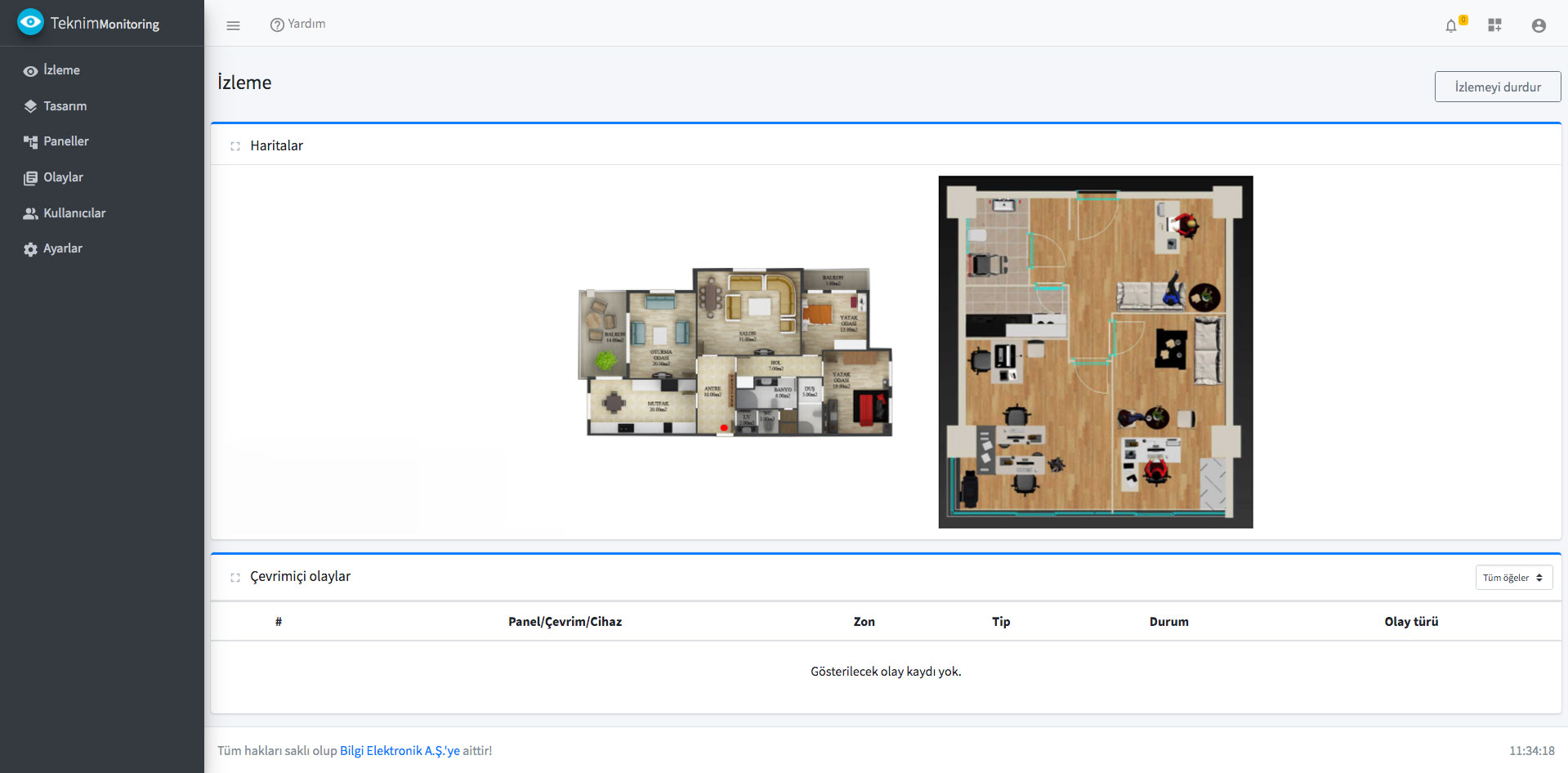
Task: Open the user account avatar menu
Action: 1539,25
